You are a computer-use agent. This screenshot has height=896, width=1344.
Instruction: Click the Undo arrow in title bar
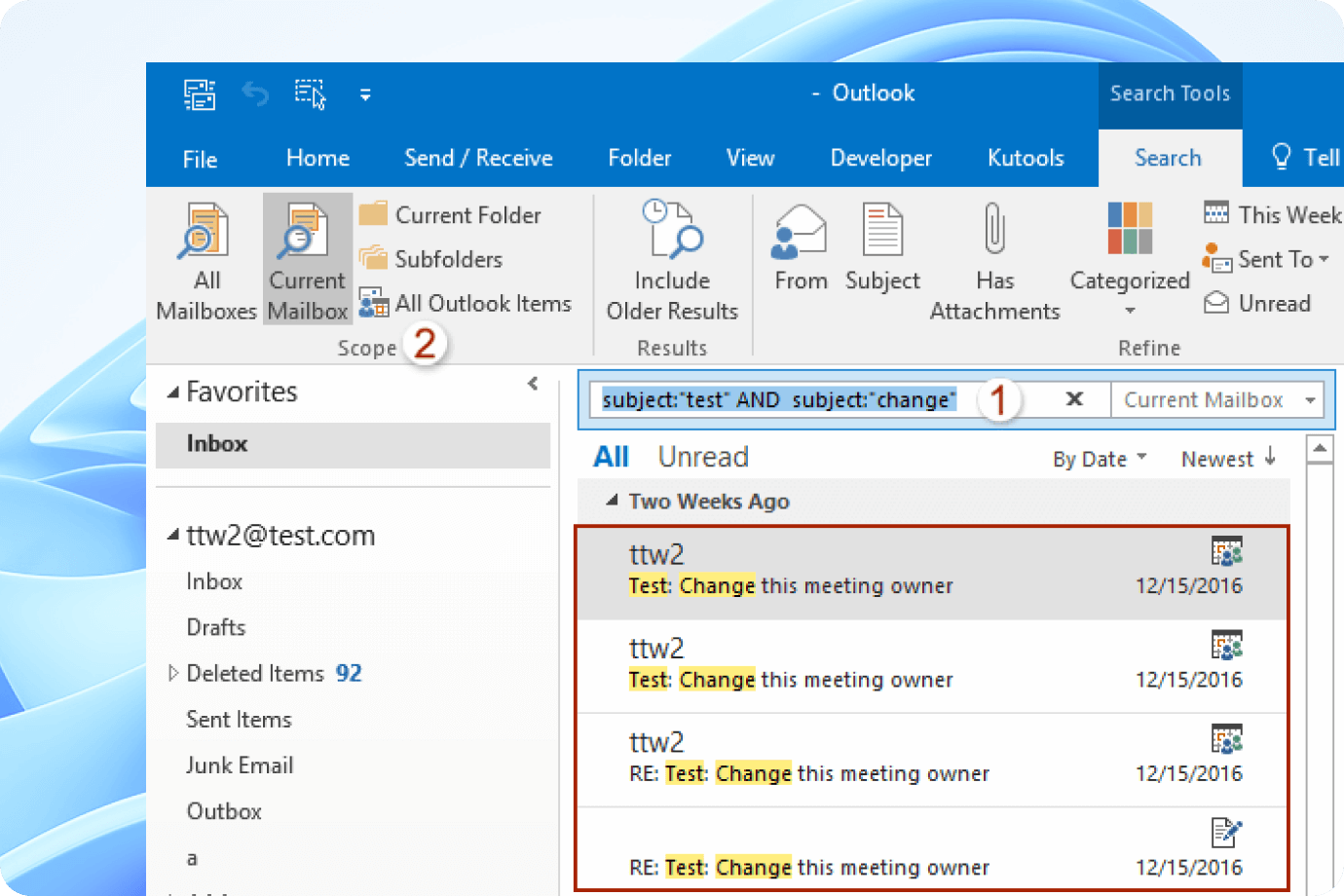(x=255, y=94)
